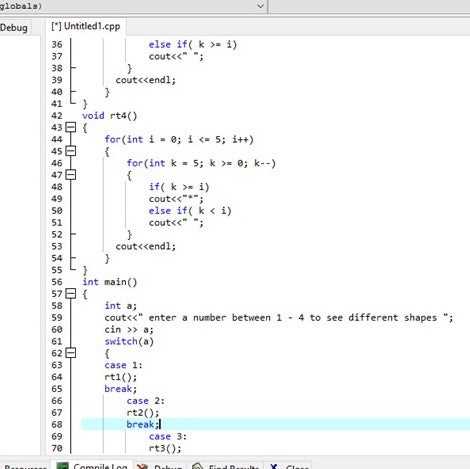Place cursor on the switch(a) line

click(x=129, y=341)
